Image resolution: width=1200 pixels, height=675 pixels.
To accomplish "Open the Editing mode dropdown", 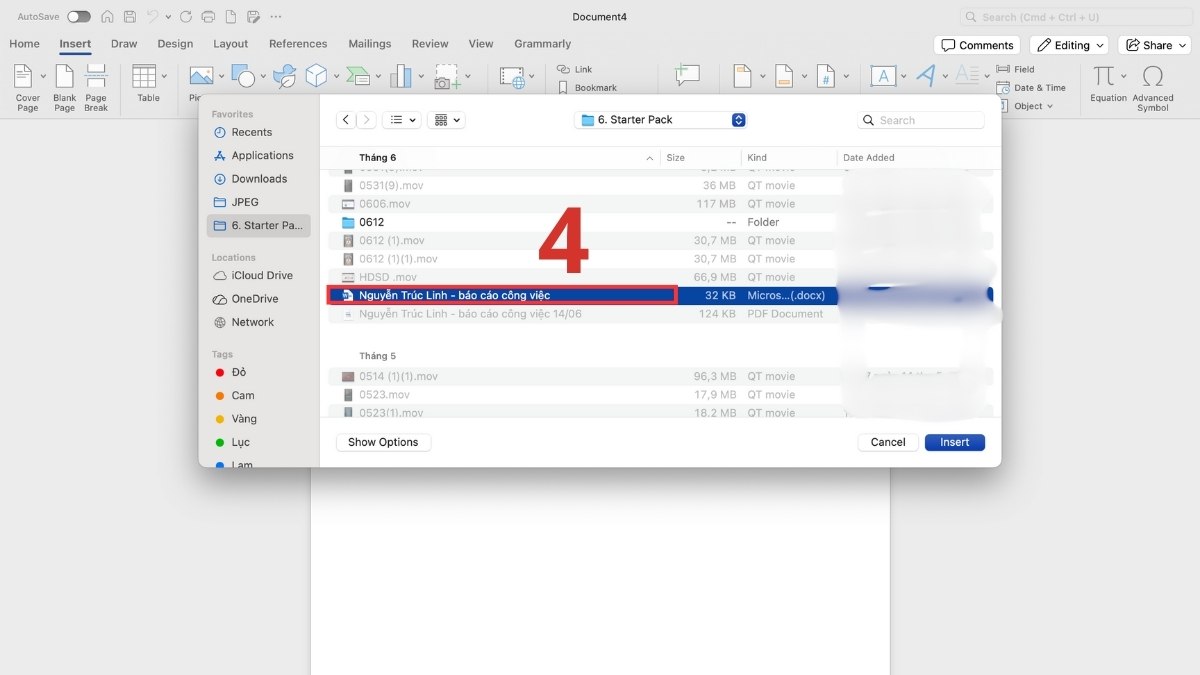I will click(1068, 45).
